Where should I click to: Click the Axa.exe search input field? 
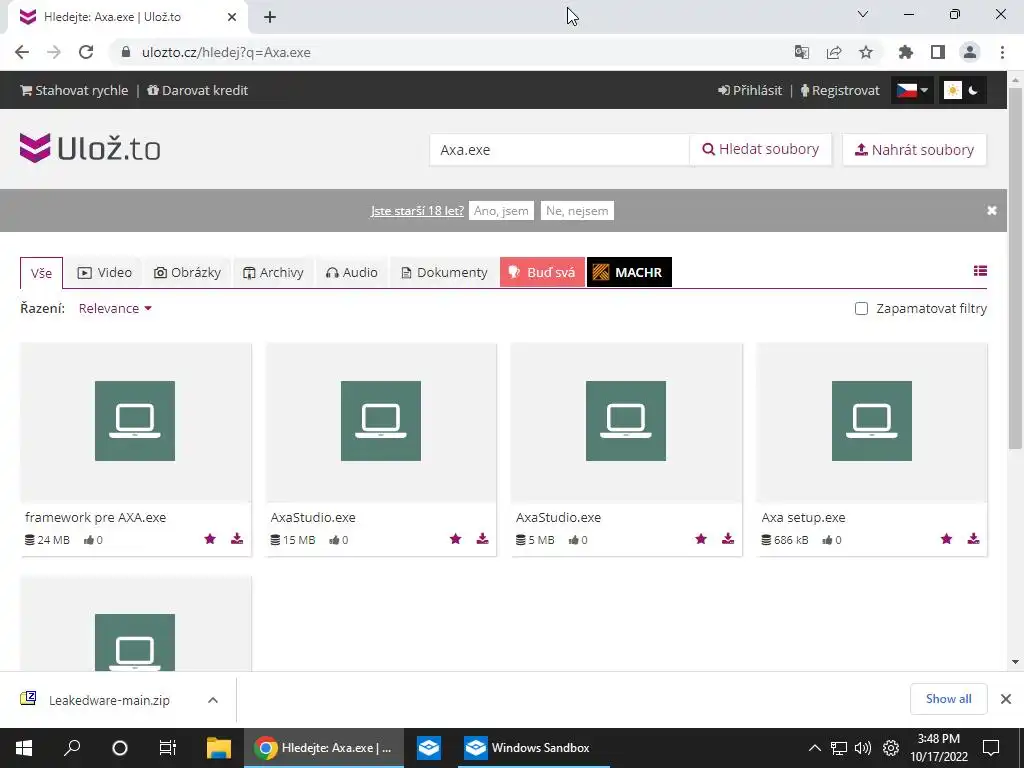coord(559,150)
